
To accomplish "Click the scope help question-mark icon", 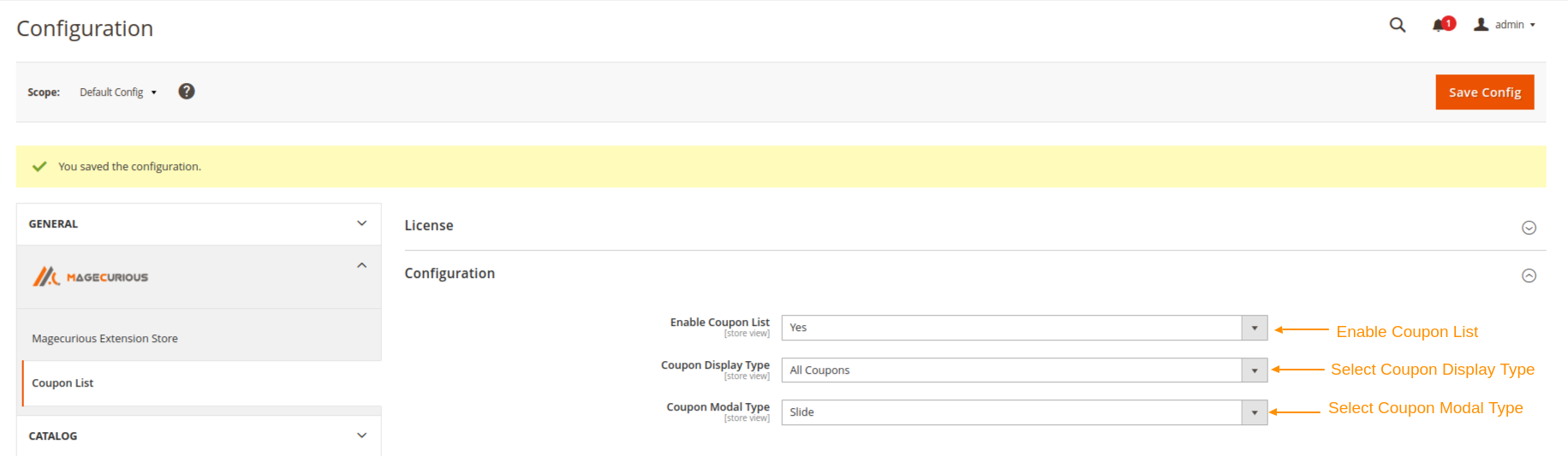I will click(x=186, y=92).
